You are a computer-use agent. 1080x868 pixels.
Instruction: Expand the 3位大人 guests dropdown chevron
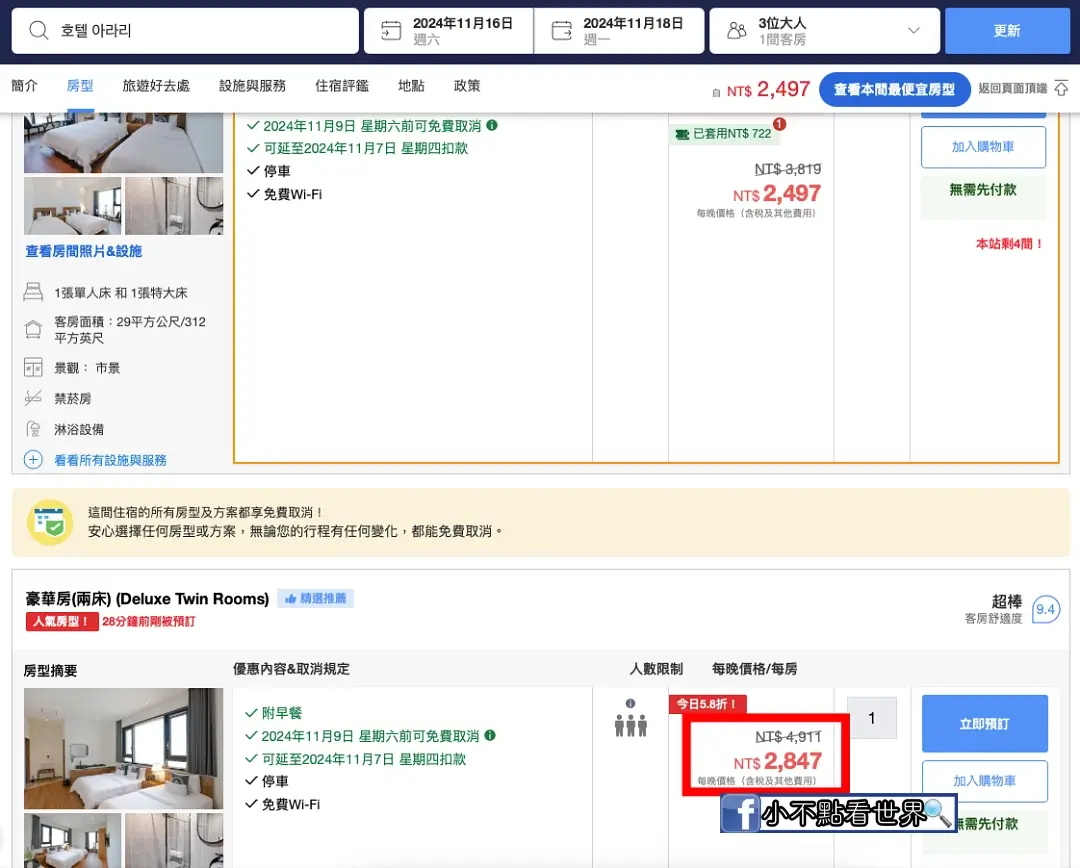coord(913,30)
